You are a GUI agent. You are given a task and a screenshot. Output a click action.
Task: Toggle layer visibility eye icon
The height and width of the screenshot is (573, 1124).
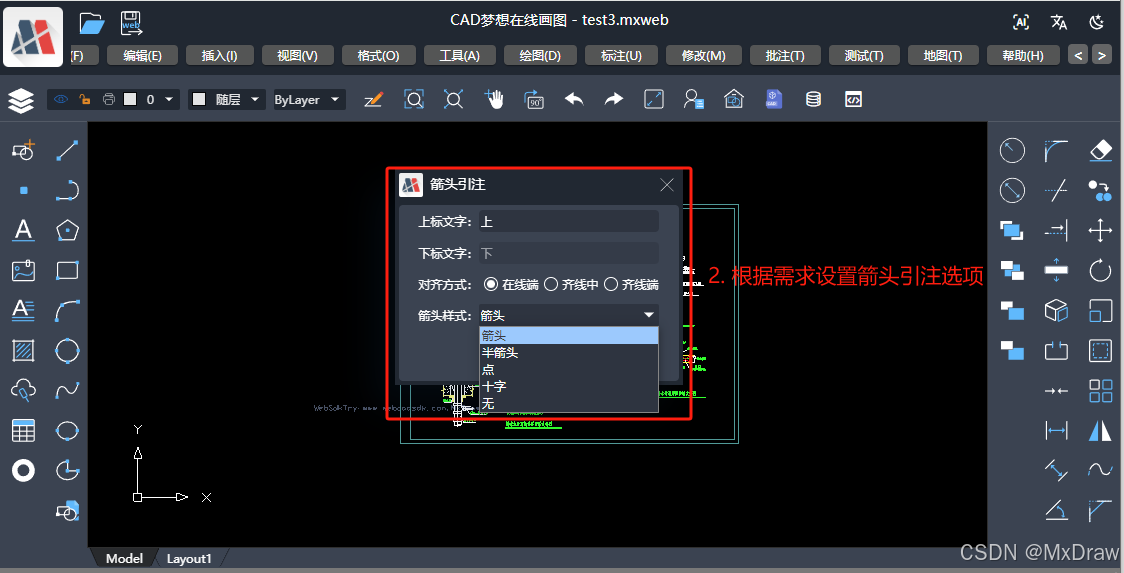pyautogui.click(x=61, y=99)
